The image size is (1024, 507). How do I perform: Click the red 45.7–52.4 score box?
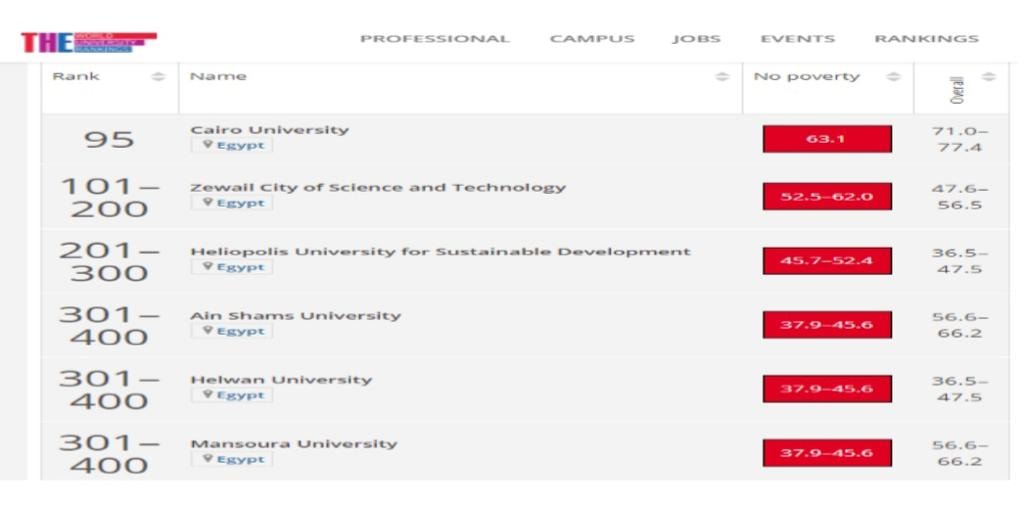[x=826, y=261]
